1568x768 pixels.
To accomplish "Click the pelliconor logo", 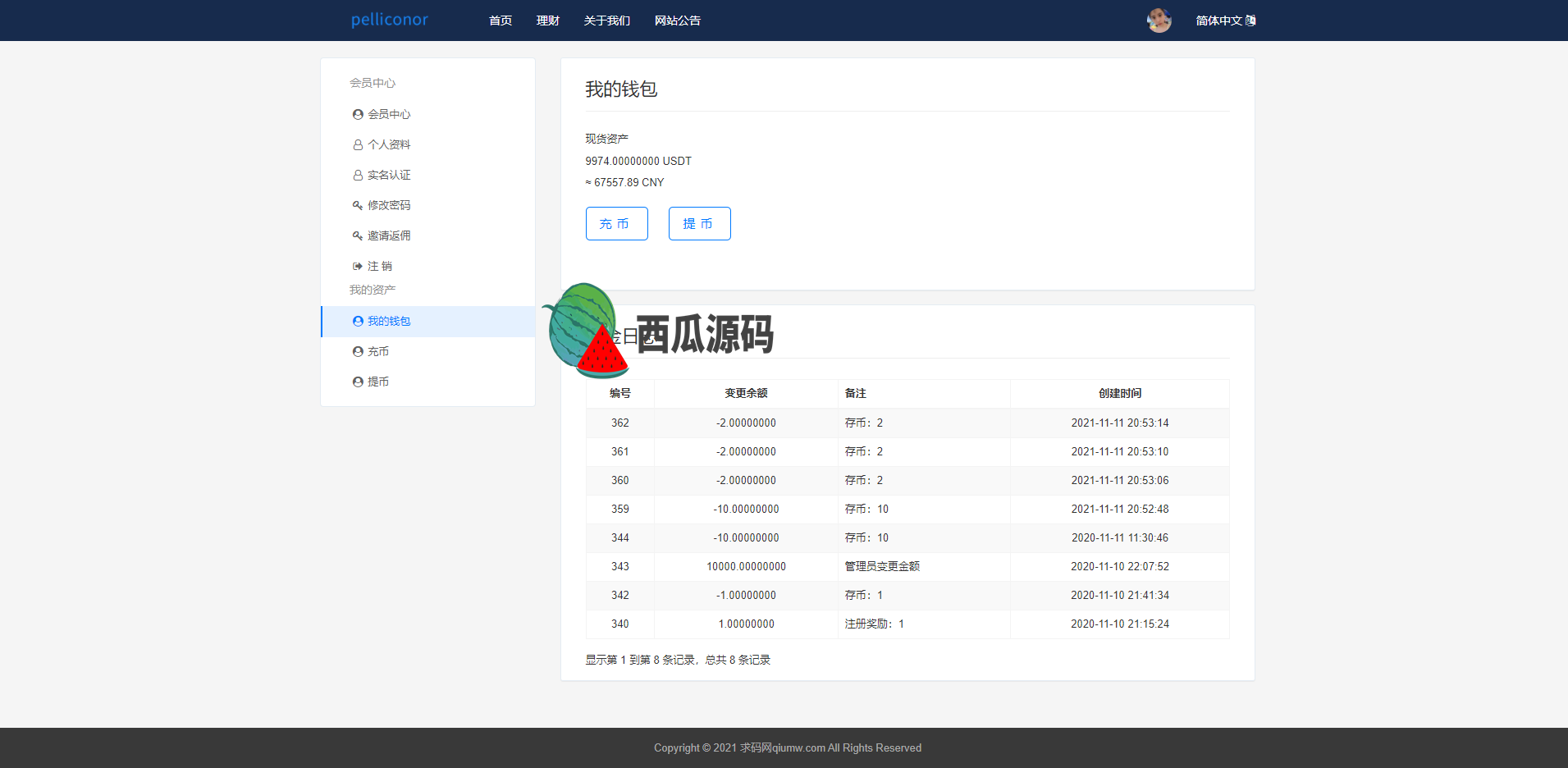I will (x=389, y=20).
